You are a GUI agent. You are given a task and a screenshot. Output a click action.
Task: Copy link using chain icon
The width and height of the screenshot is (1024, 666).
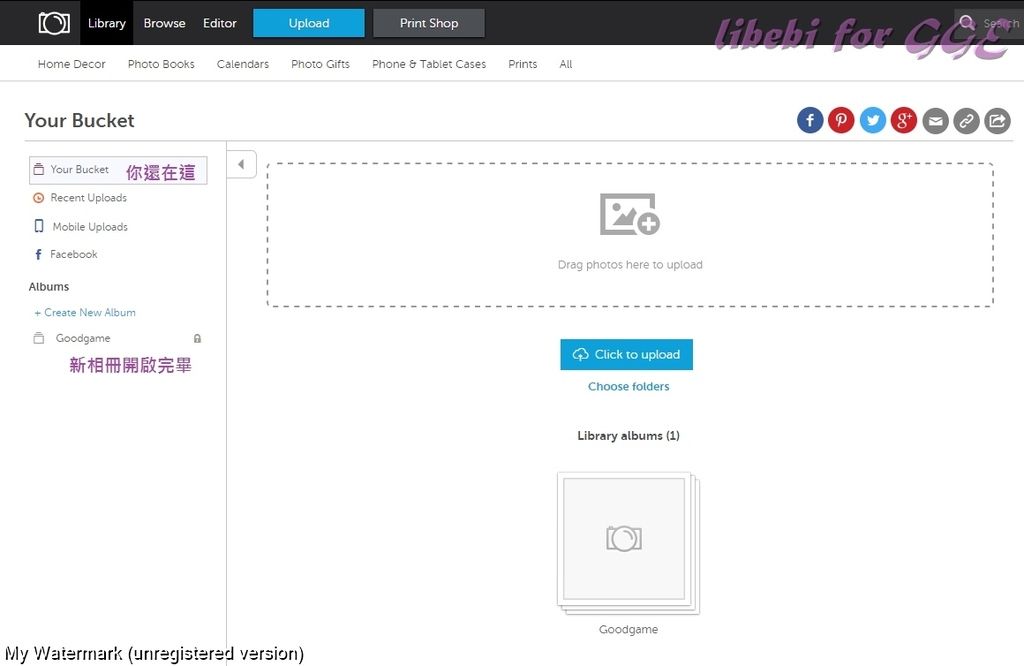pos(966,121)
